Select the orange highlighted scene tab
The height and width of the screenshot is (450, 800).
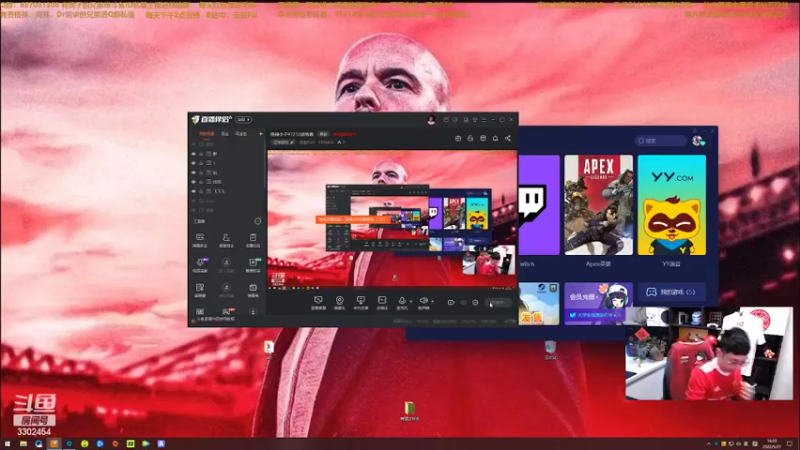coord(207,134)
